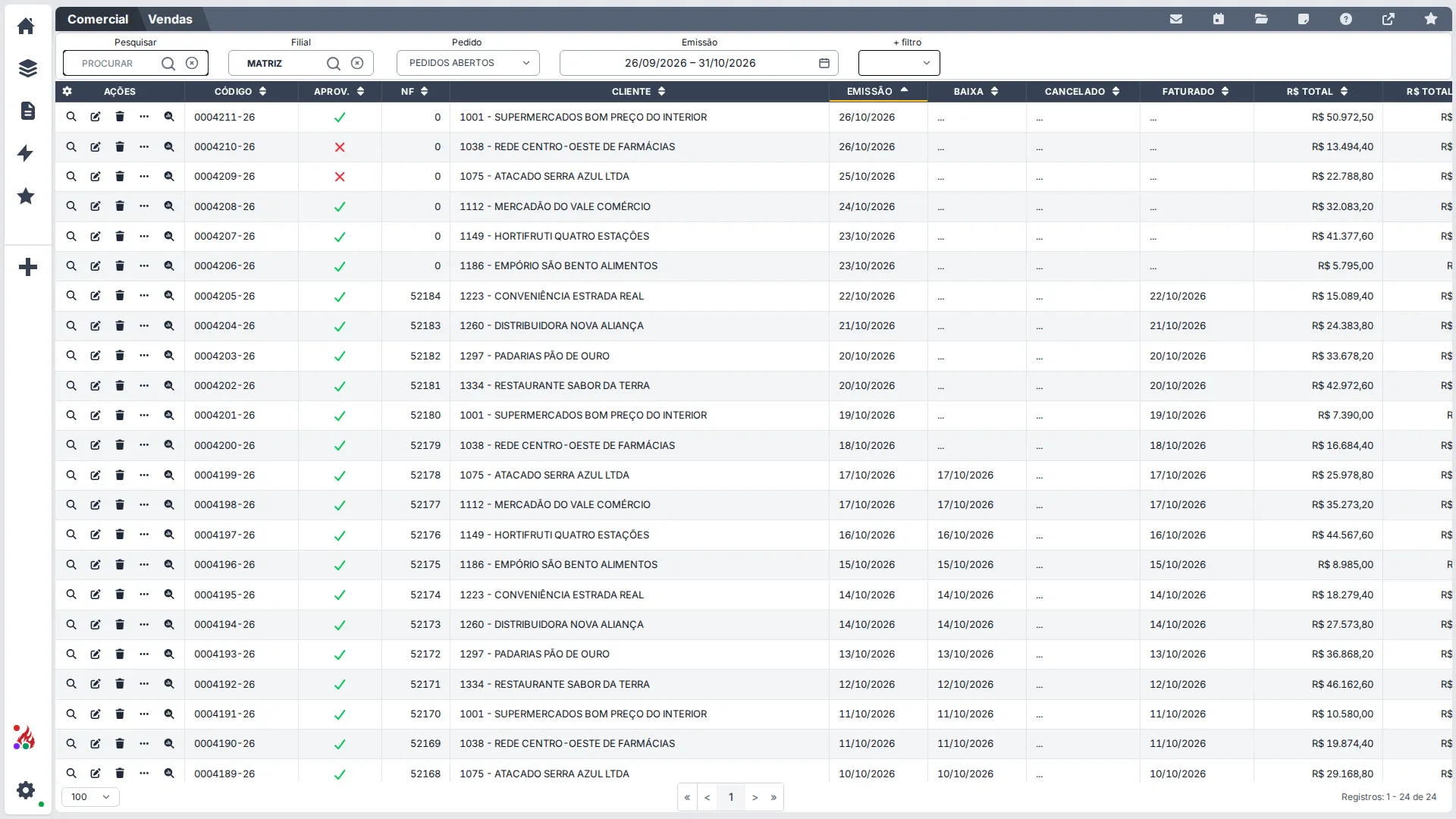Sort by FATURADO column
The width and height of the screenshot is (1456, 819).
tap(1195, 91)
